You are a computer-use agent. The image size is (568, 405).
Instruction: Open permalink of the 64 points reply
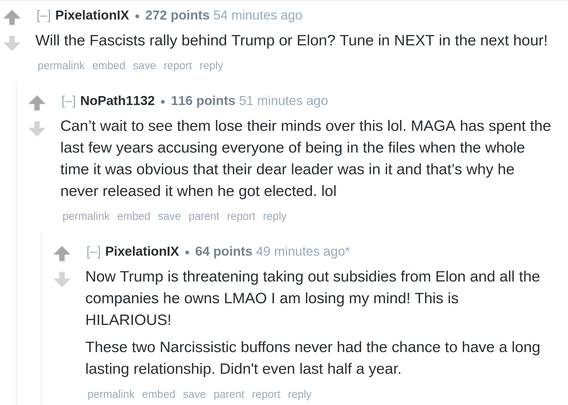(111, 394)
